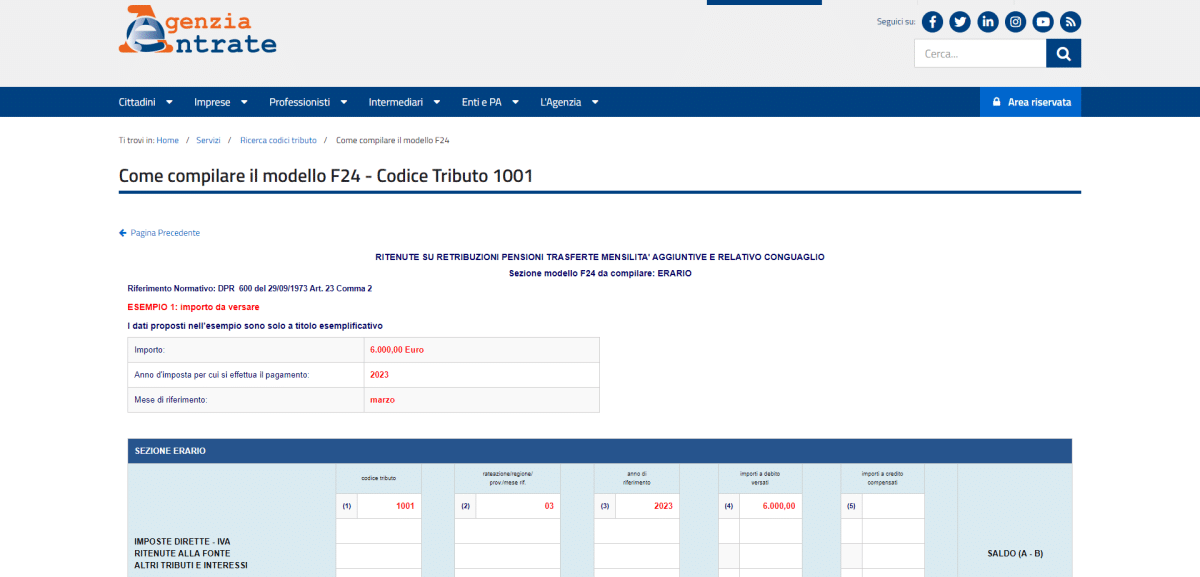1200x577 pixels.
Task: Click the search magnifier button
Action: [1063, 54]
